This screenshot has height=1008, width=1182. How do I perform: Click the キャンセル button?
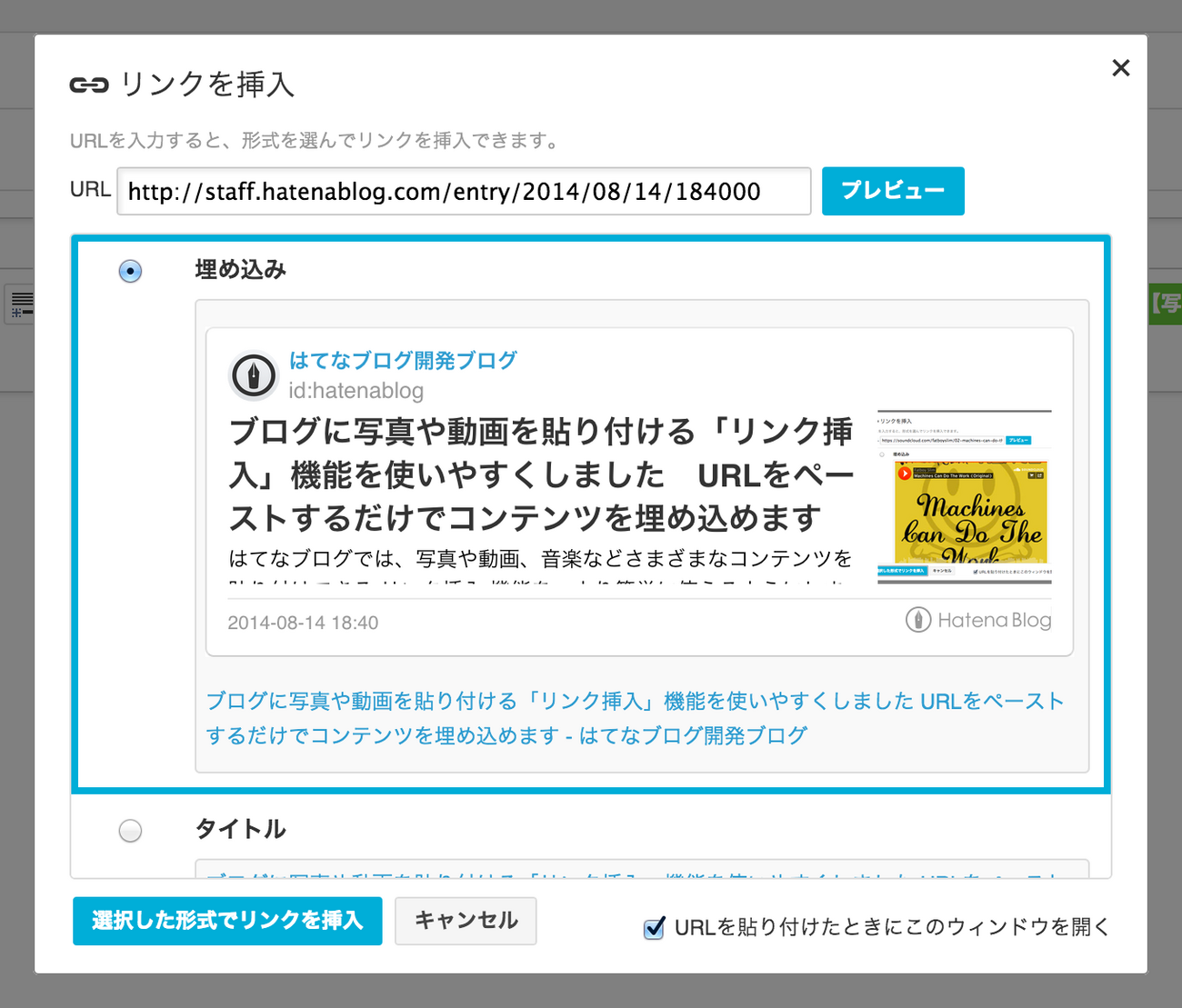[465, 921]
